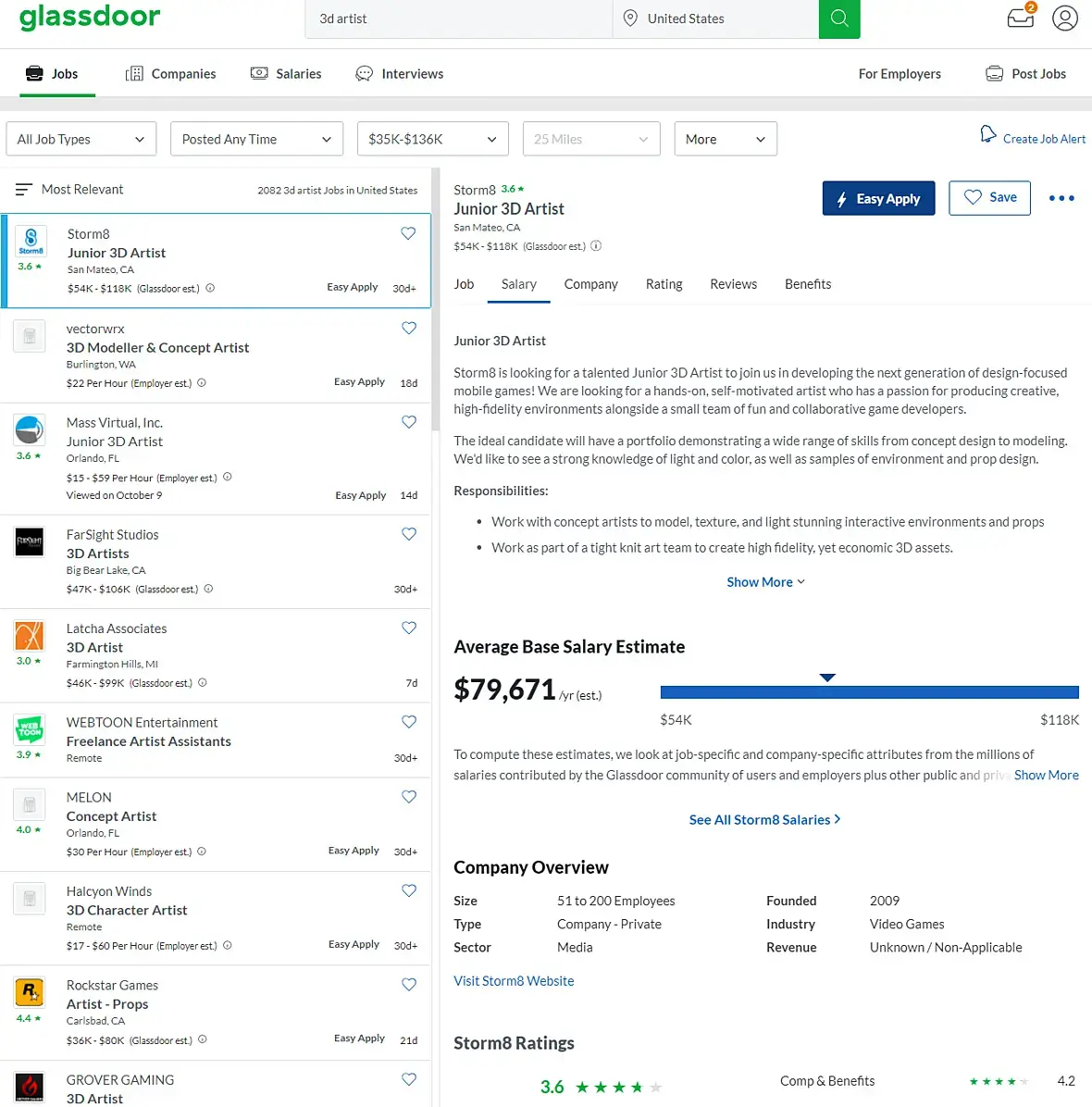Click the green search magnifier button
Image resolution: width=1092 pixels, height=1107 pixels.
pos(839,19)
